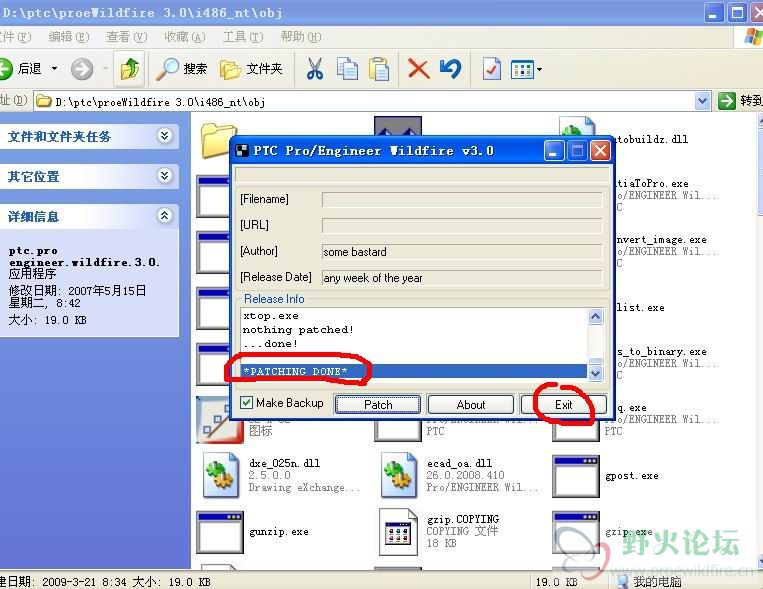Click the Filename input field

(x=461, y=200)
